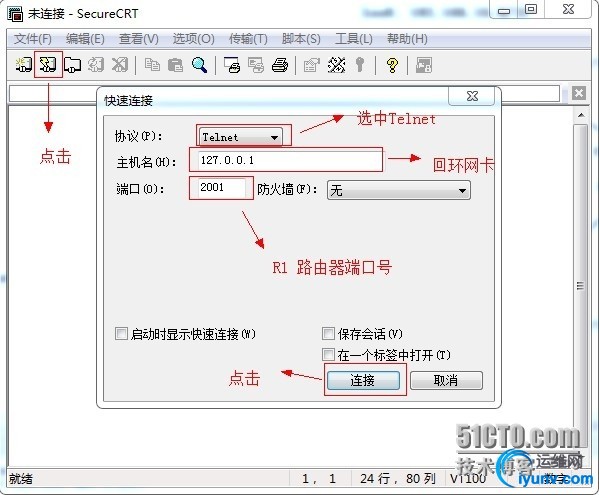This screenshot has height=495, width=599.
Task: Enable show quick connect on startup checkbox
Action: (x=121, y=333)
